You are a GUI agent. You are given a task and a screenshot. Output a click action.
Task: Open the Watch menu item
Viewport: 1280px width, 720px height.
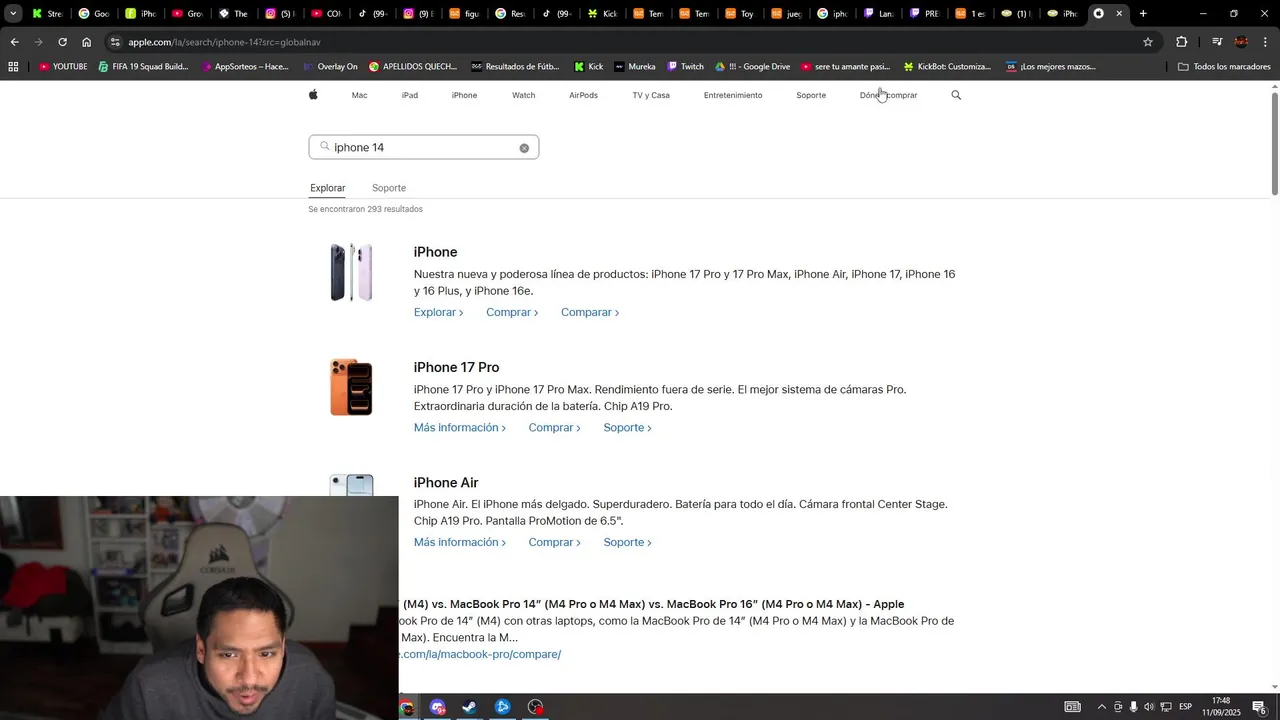coord(524,95)
